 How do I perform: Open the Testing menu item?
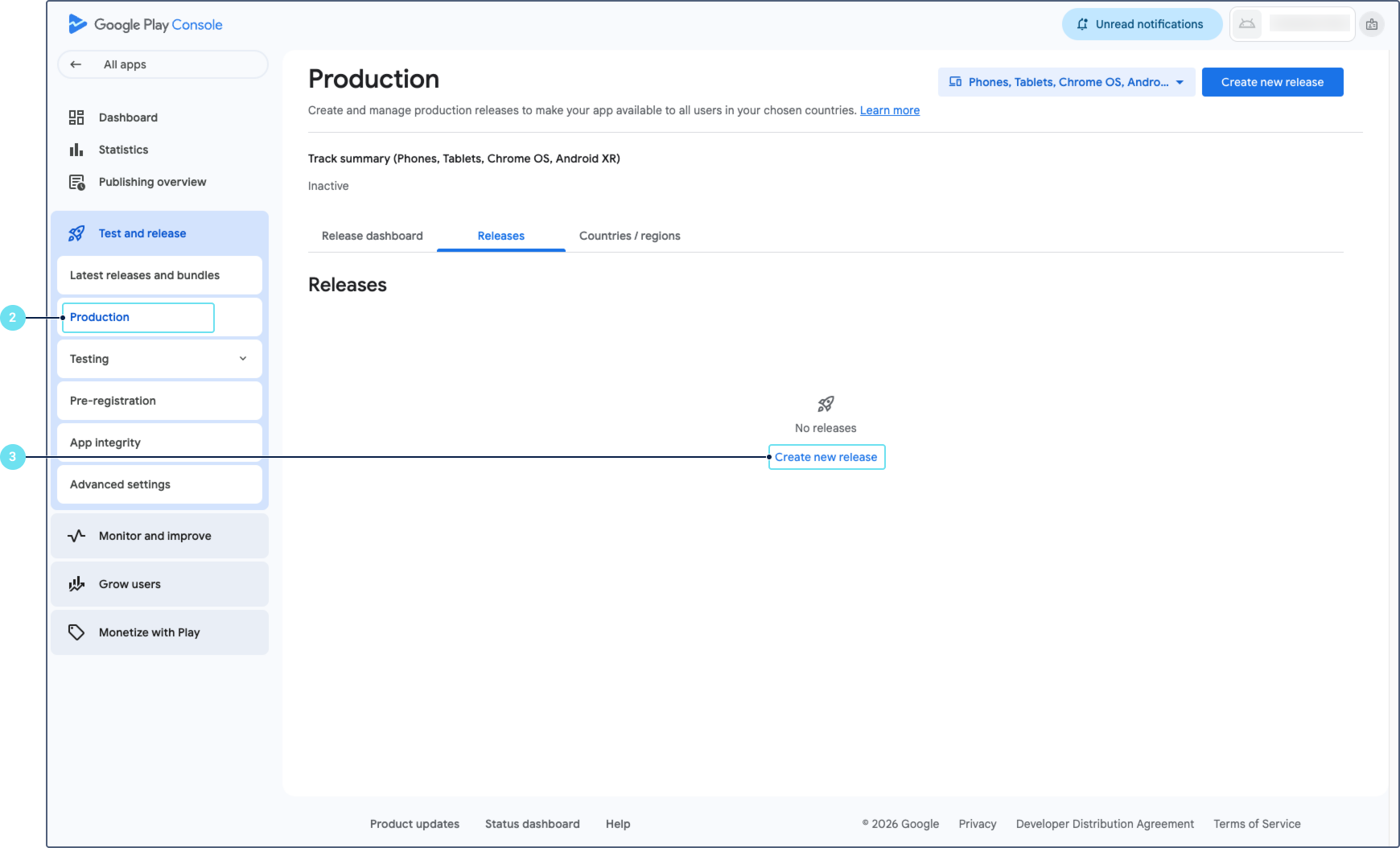(x=159, y=359)
